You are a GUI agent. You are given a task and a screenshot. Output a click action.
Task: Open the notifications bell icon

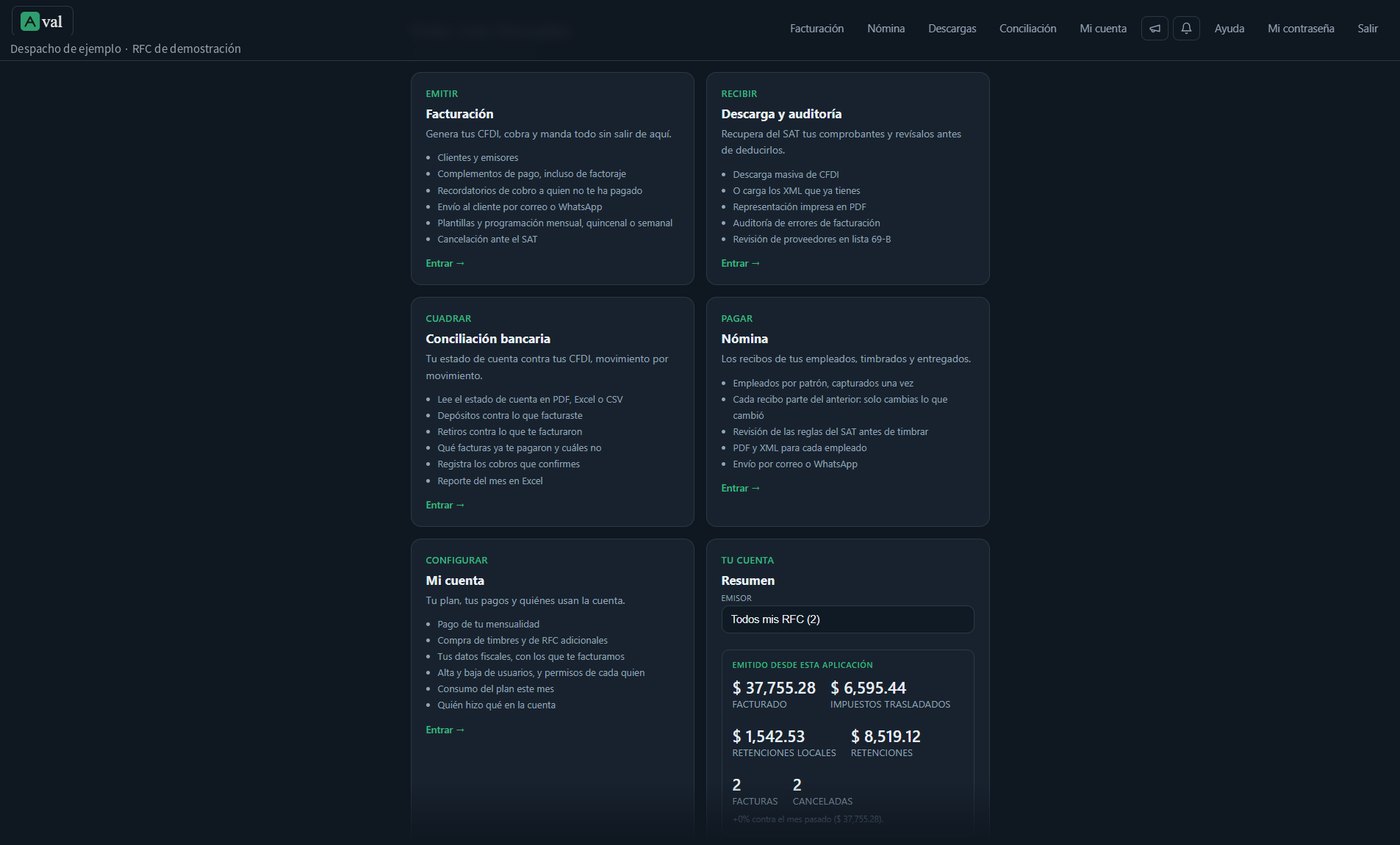[1186, 28]
